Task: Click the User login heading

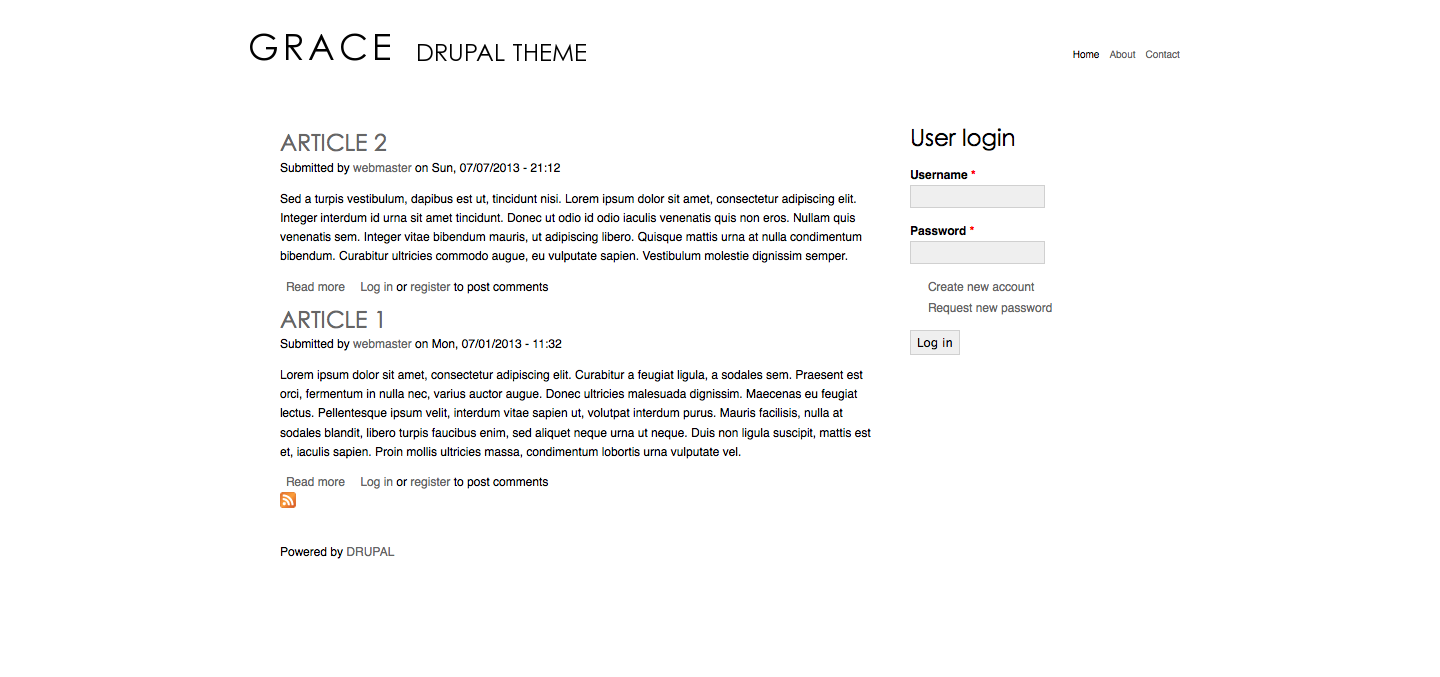Action: [x=962, y=138]
